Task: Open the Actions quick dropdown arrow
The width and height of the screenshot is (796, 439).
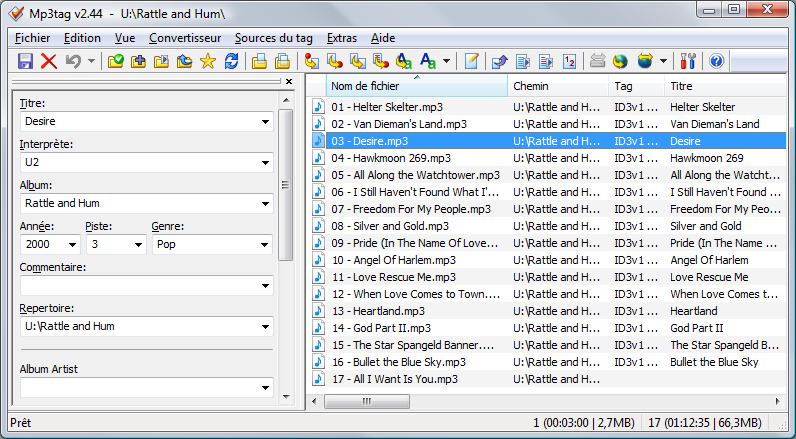Action: coord(446,61)
